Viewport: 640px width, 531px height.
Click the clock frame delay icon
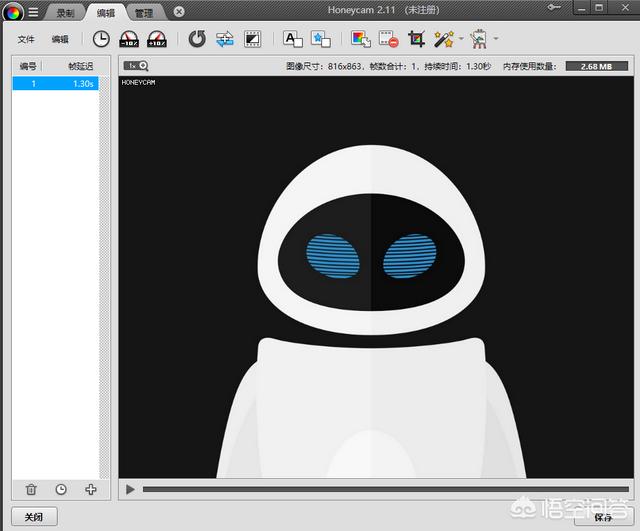point(101,39)
